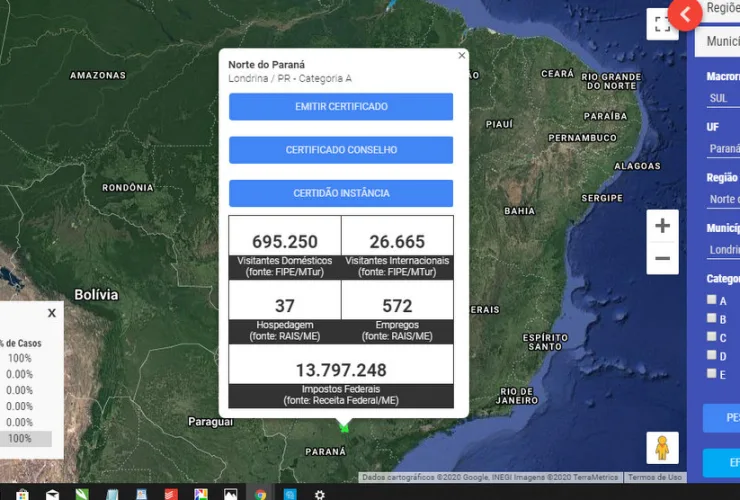Click the 13.797.248 Impostos Federais value
This screenshot has width=740, height=500.
point(341,370)
